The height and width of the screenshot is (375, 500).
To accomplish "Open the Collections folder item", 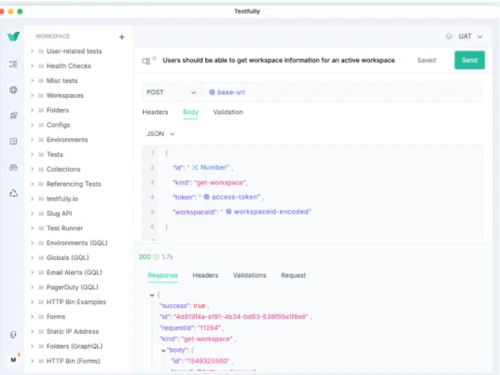I will click(63, 169).
